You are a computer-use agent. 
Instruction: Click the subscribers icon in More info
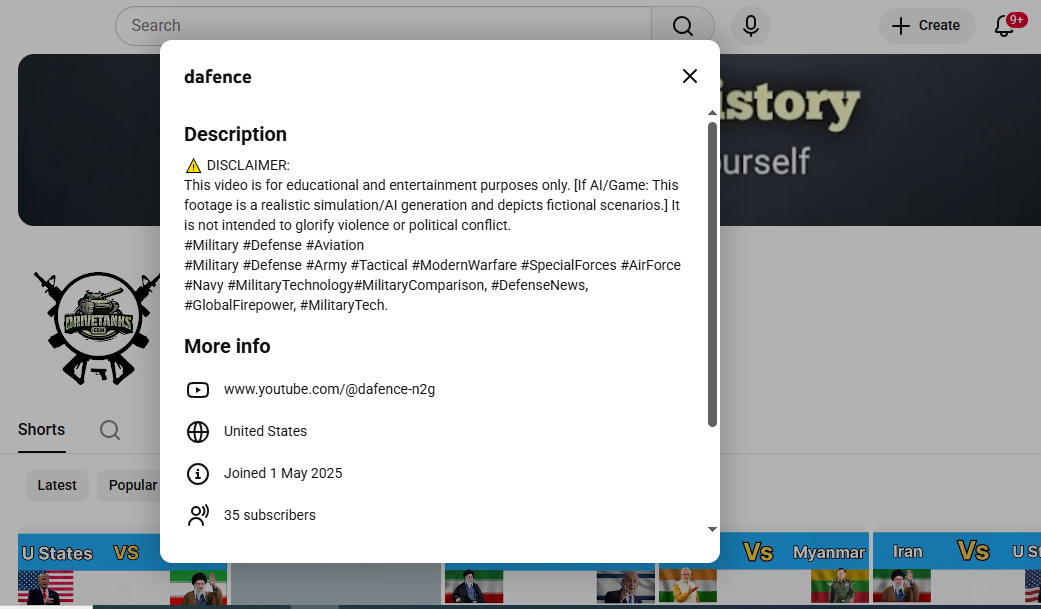[x=198, y=516]
